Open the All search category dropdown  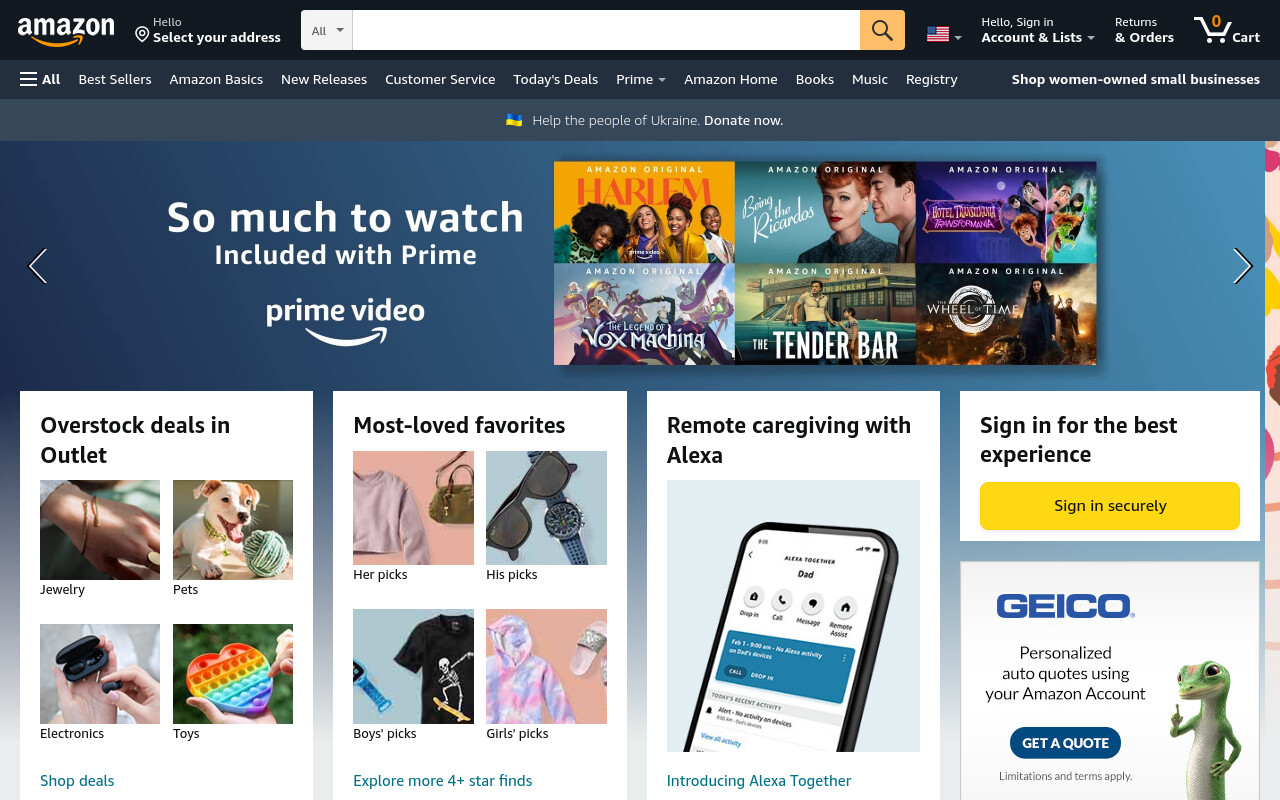(327, 30)
